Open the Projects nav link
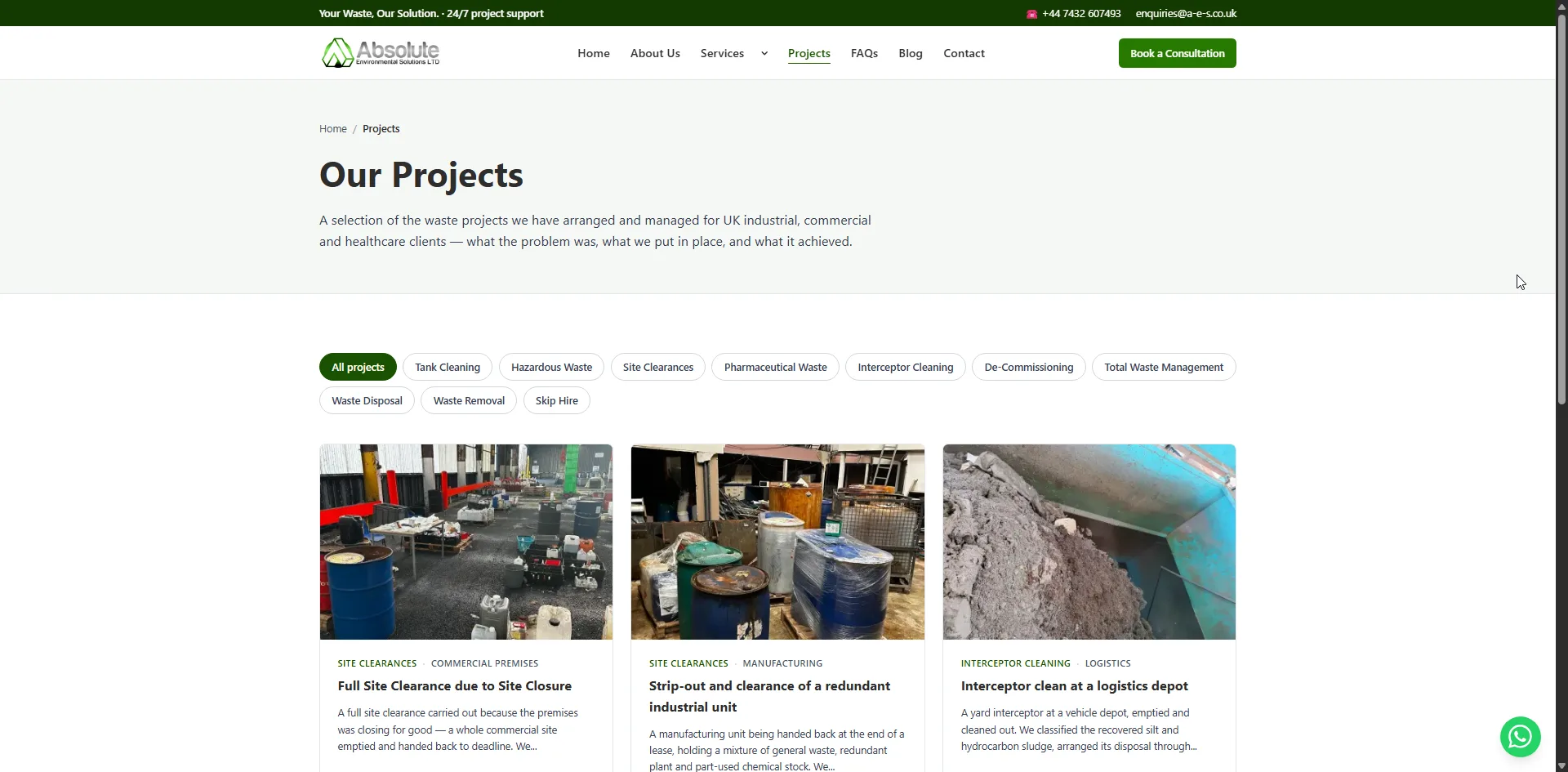The image size is (1568, 772). [x=809, y=53]
